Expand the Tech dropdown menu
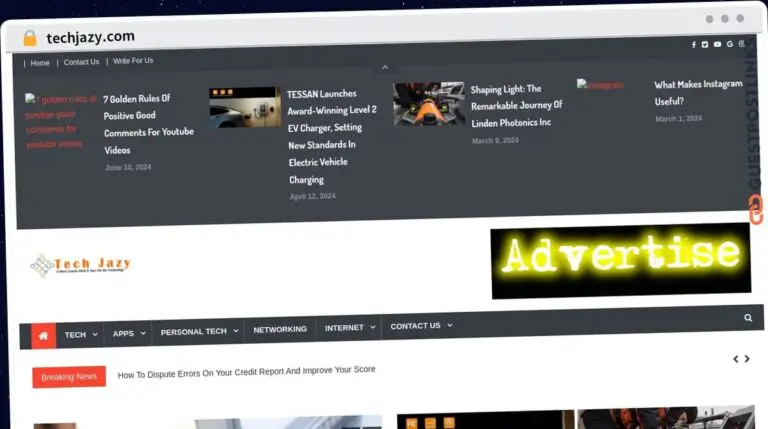 coord(80,334)
